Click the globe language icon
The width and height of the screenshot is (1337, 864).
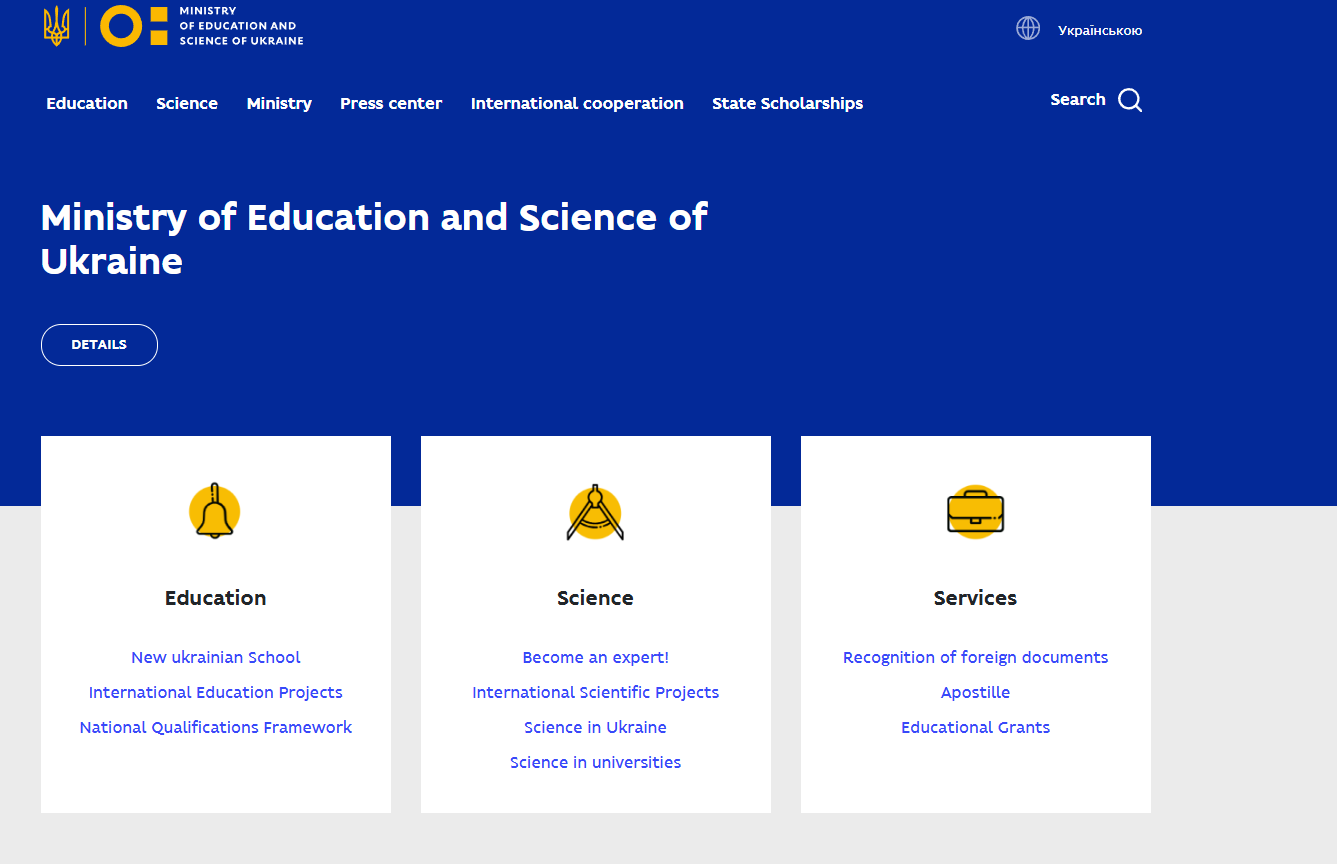[x=1028, y=29]
